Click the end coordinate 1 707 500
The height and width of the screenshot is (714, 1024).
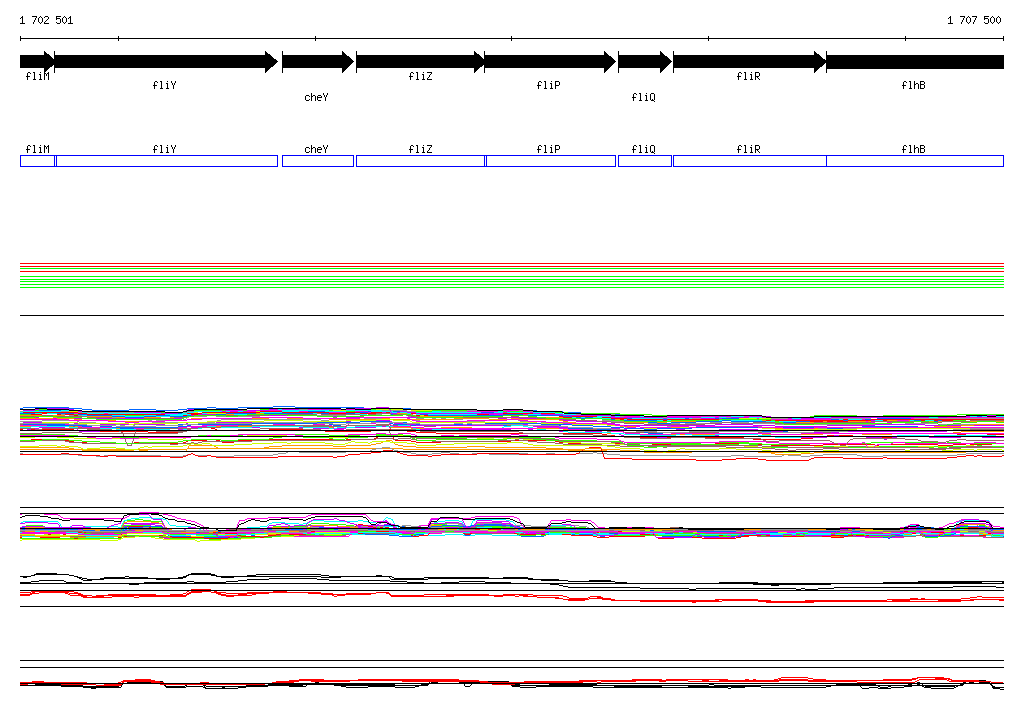(974, 20)
